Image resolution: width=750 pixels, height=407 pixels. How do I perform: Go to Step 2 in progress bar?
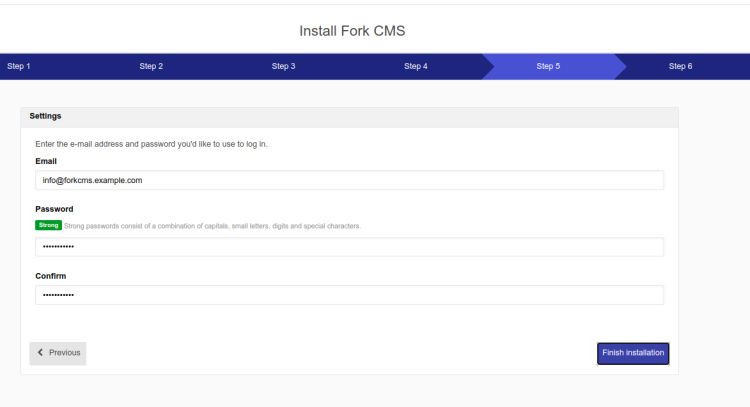click(x=151, y=66)
